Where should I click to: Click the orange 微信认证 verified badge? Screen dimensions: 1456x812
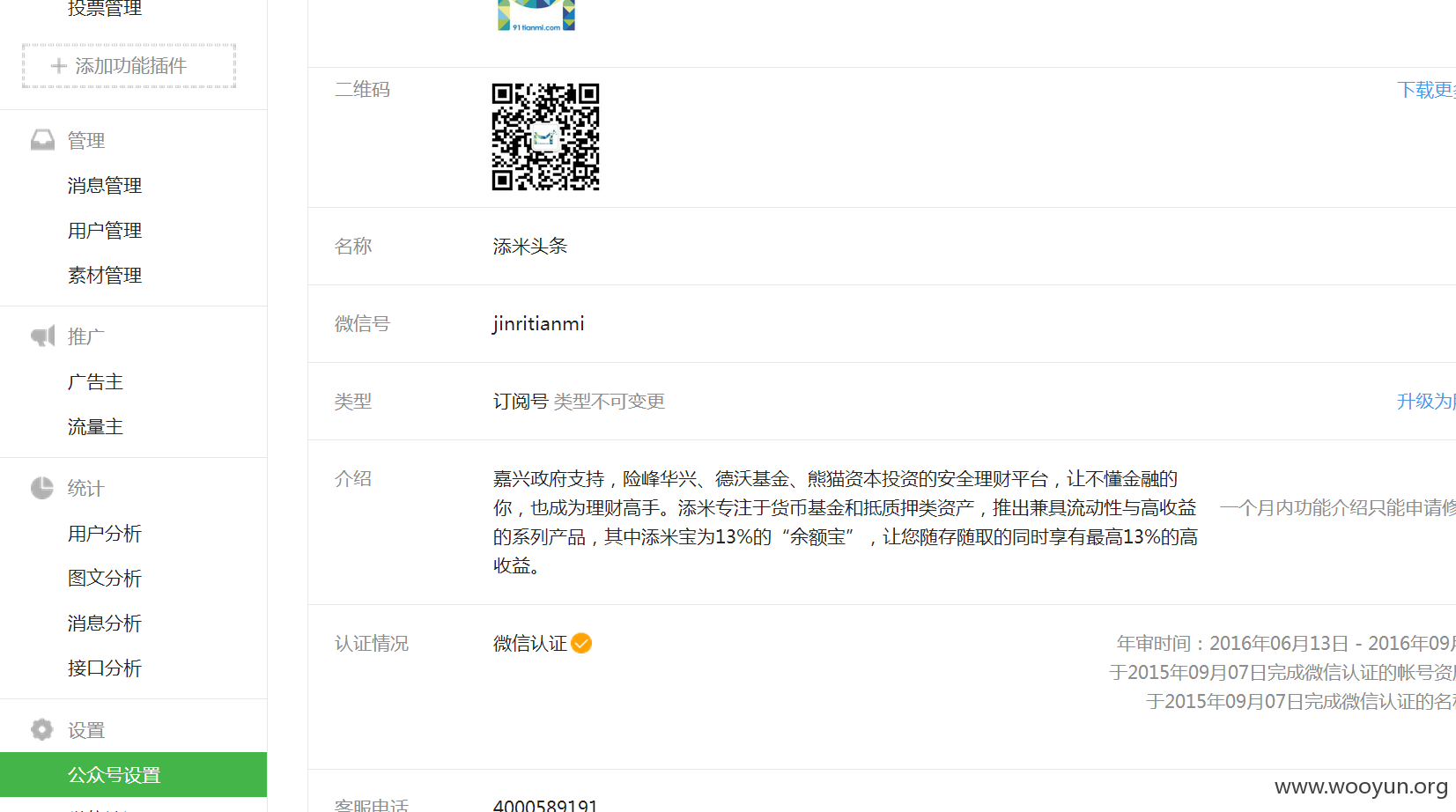pos(581,644)
